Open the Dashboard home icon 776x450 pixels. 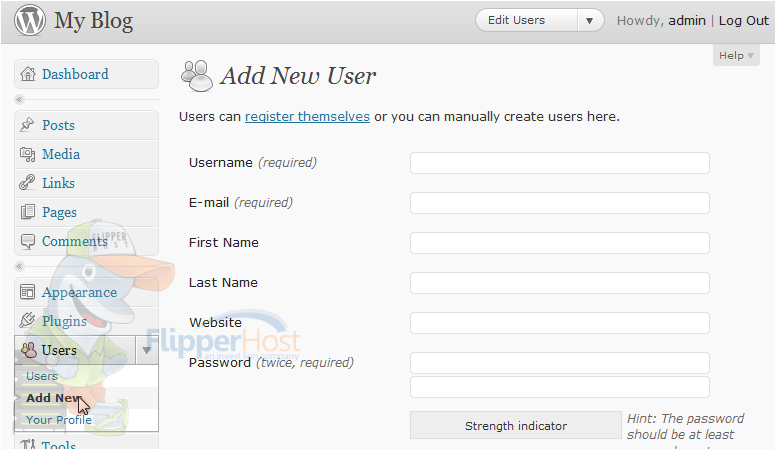pos(28,74)
